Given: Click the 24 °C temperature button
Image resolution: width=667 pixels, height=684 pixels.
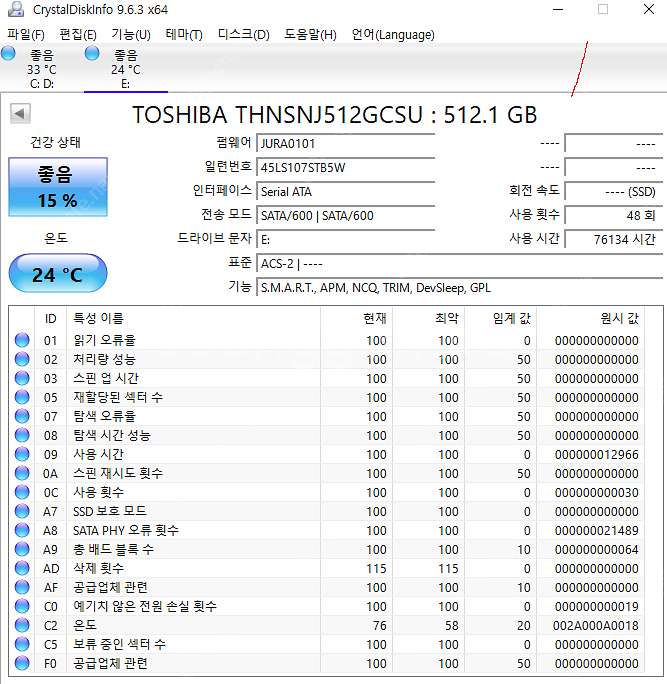Looking at the screenshot, I should tap(58, 274).
